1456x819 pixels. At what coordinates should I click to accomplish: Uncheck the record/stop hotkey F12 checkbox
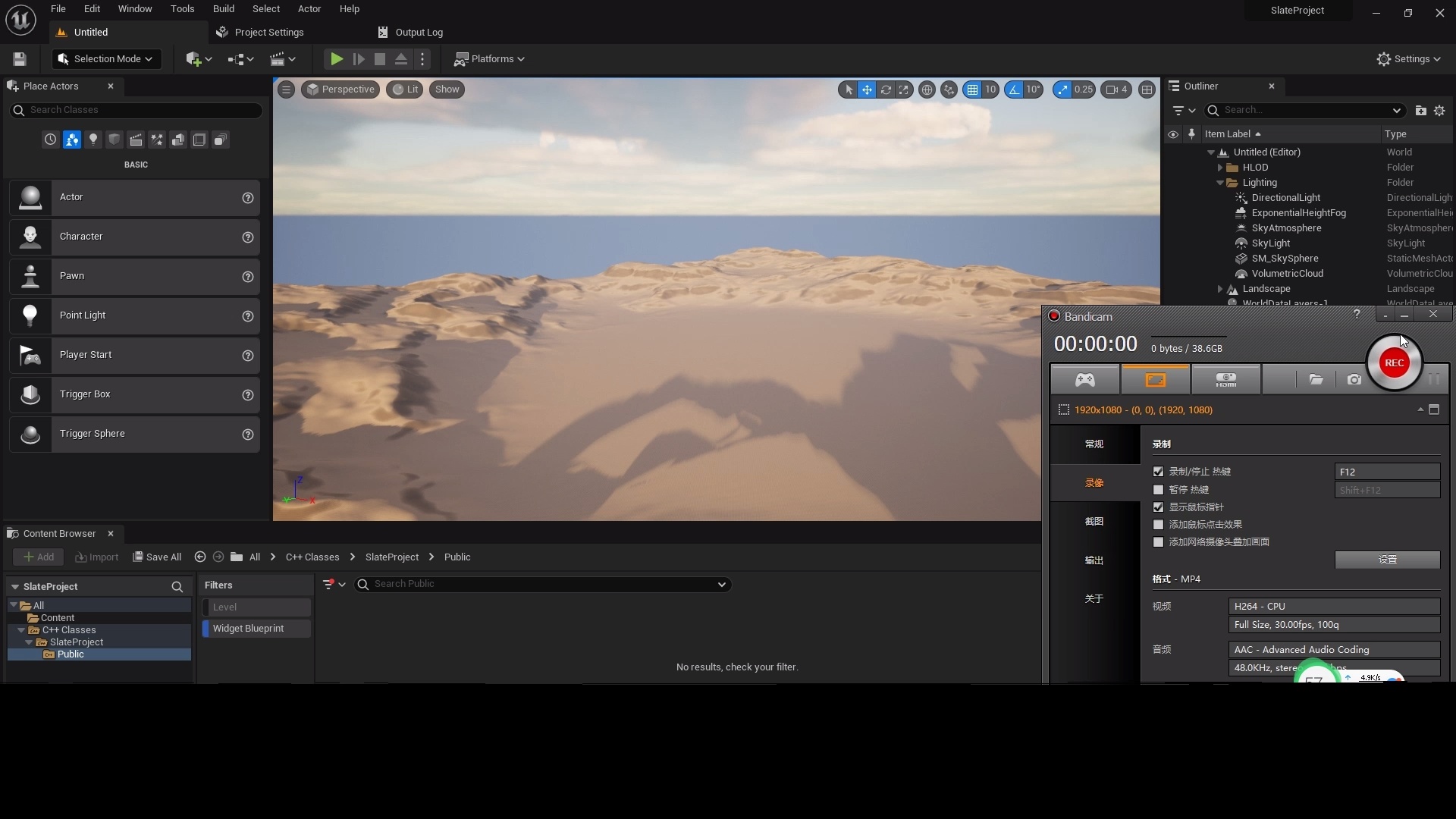point(1158,472)
